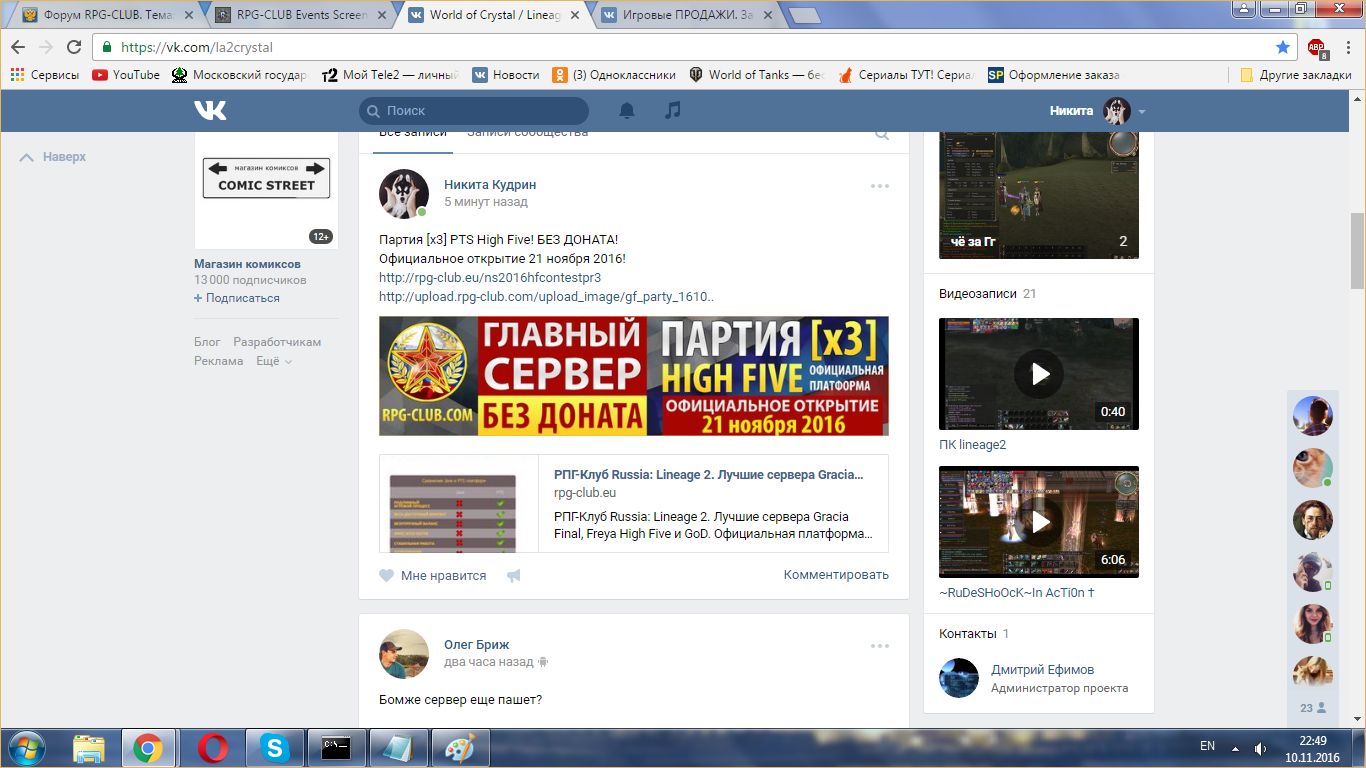1366x768 pixels.
Task: Switch to the RPG-CLUB Events browser tab
Action: pos(298,15)
